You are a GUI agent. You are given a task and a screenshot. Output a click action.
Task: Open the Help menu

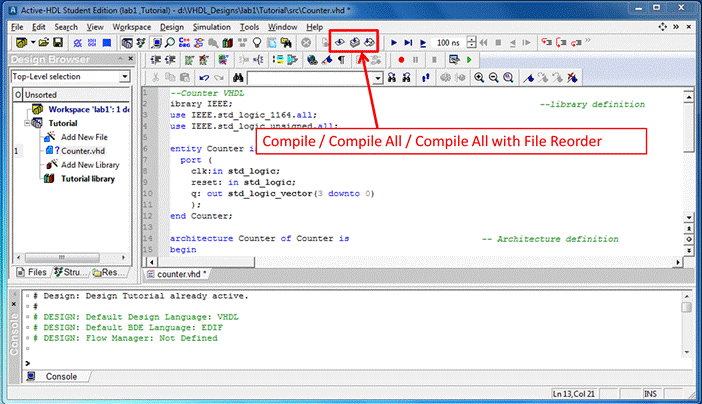coord(314,27)
